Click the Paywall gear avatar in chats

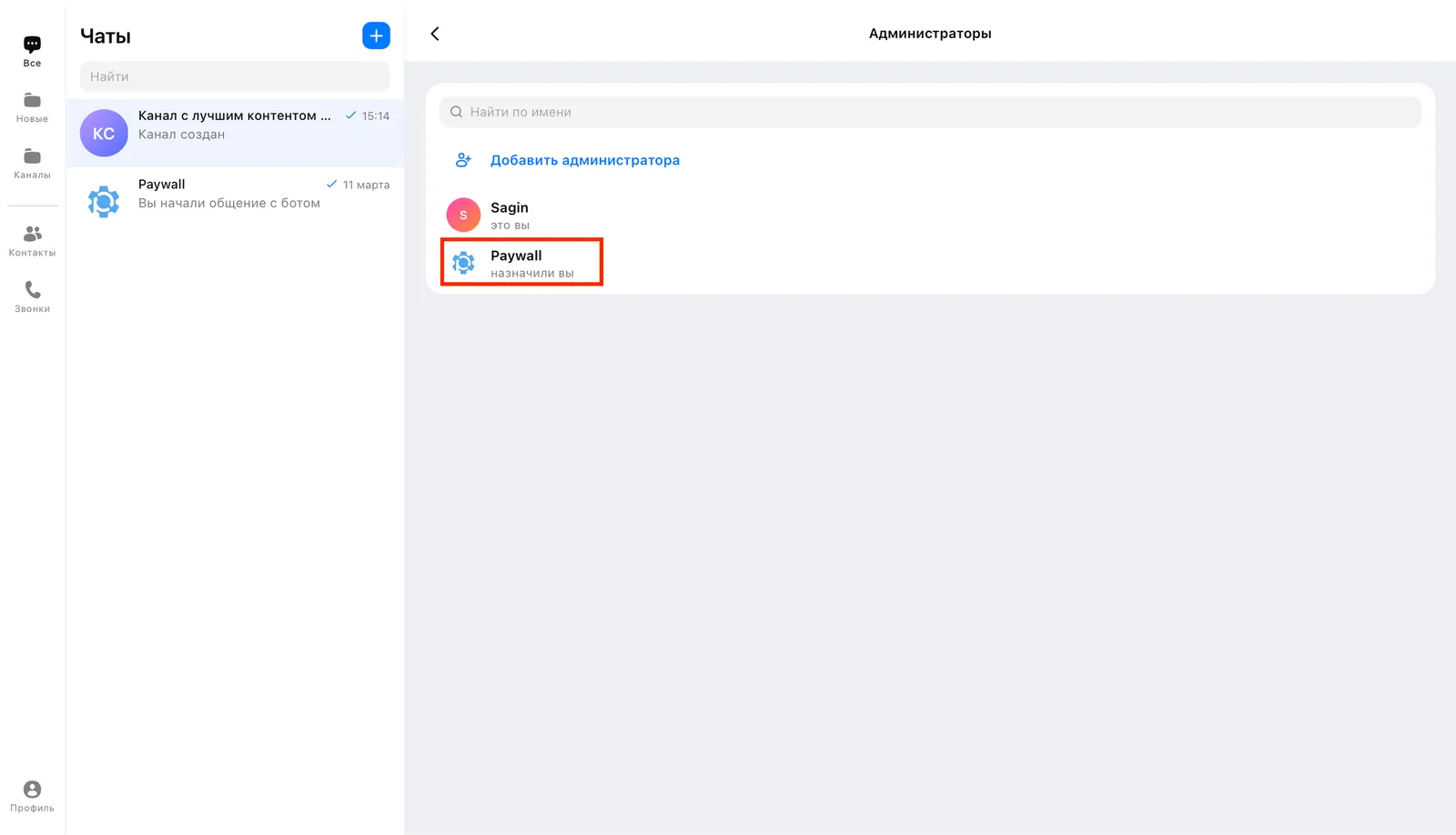click(104, 201)
